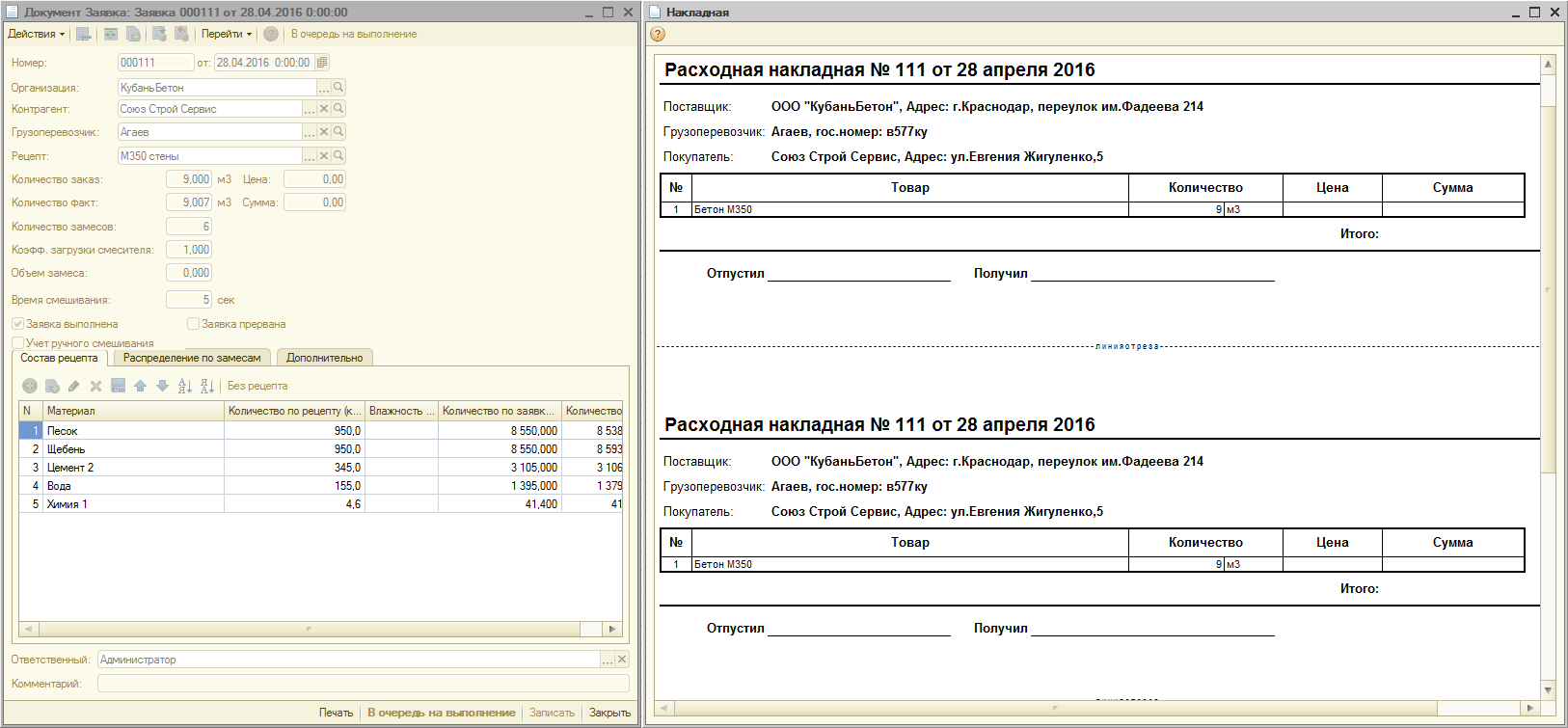
Task: Switch to Распределение по замесам tab
Action: (192, 358)
